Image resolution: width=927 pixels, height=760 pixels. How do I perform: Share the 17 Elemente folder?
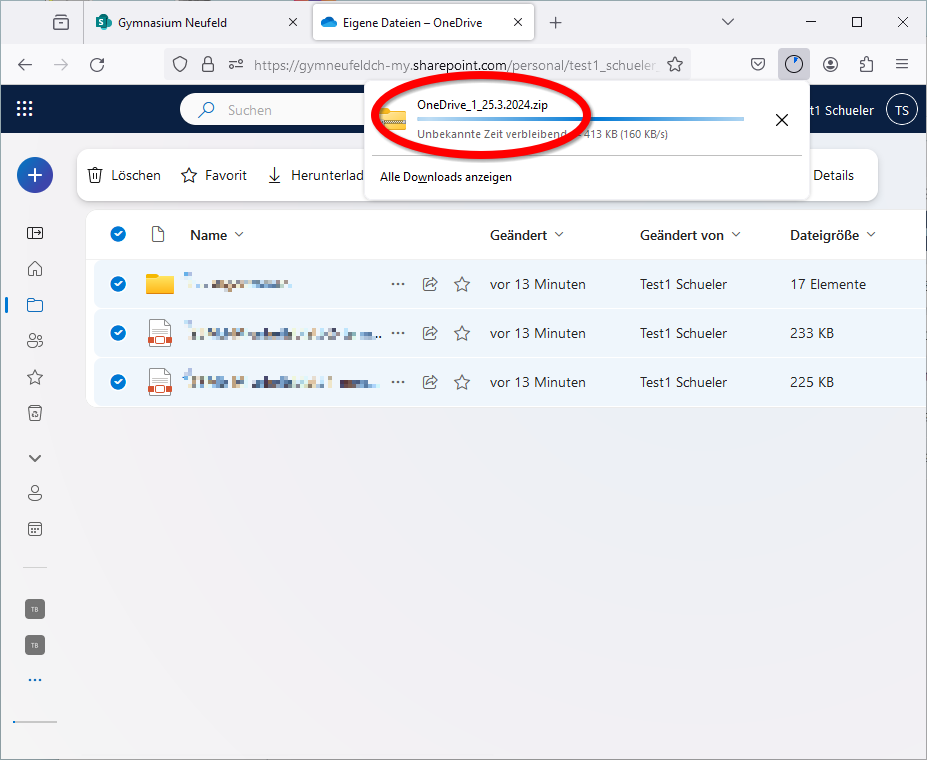(430, 284)
